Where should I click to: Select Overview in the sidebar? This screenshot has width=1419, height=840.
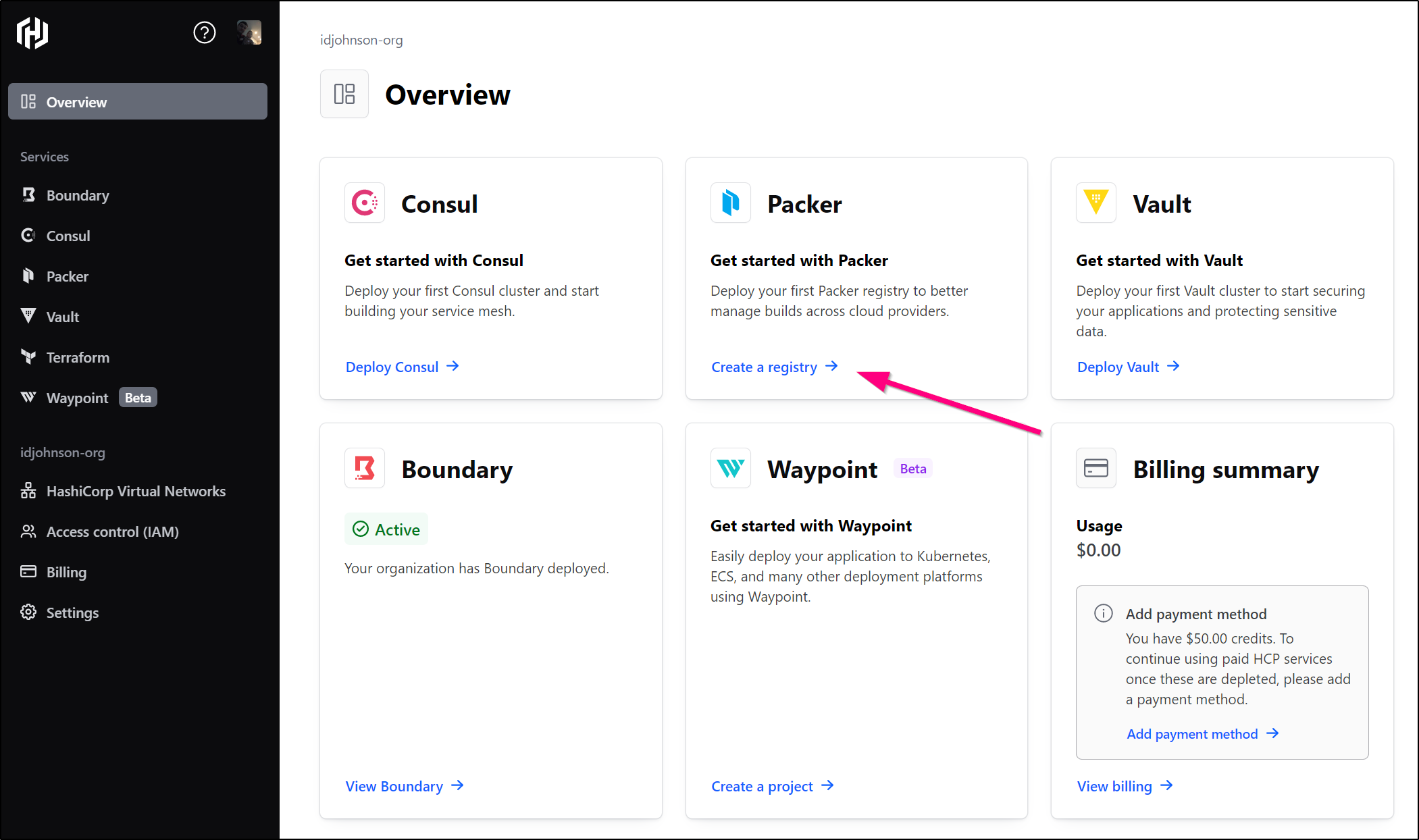(x=138, y=101)
